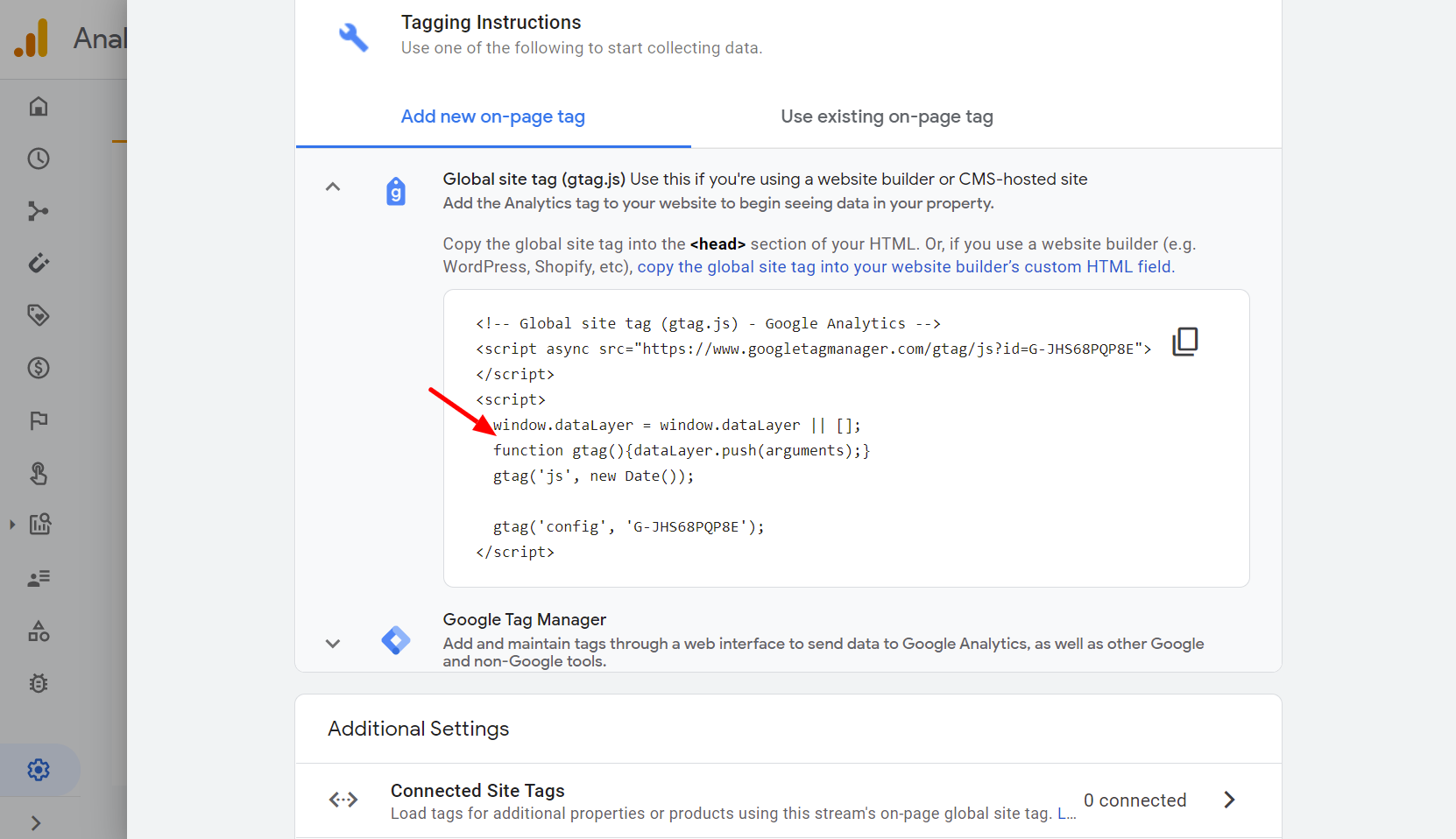Collapse the Global site tag section
1456x839 pixels.
333,187
